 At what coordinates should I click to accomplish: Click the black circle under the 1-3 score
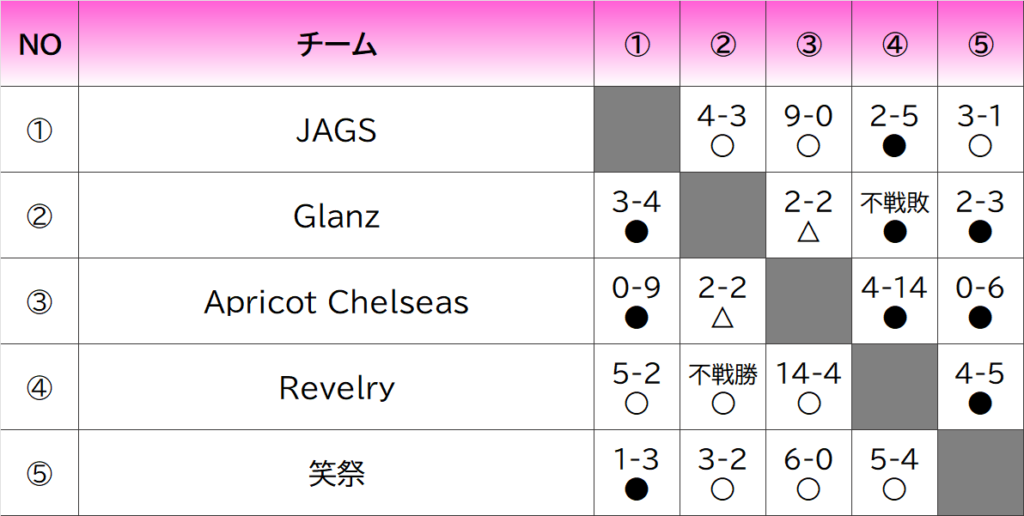click(x=637, y=490)
